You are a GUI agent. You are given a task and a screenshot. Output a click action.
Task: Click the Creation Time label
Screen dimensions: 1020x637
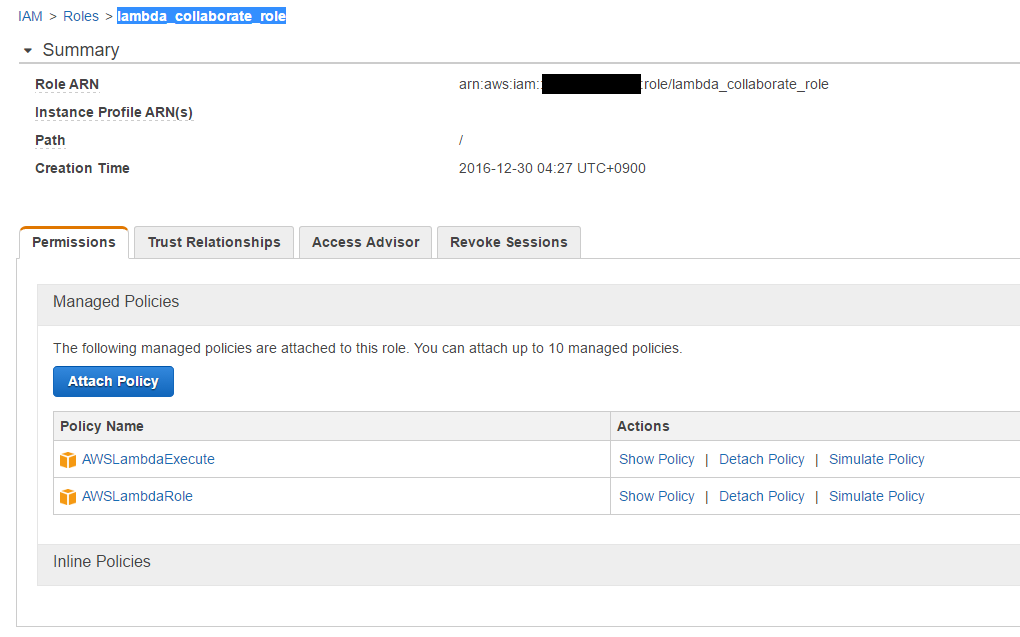coord(82,169)
